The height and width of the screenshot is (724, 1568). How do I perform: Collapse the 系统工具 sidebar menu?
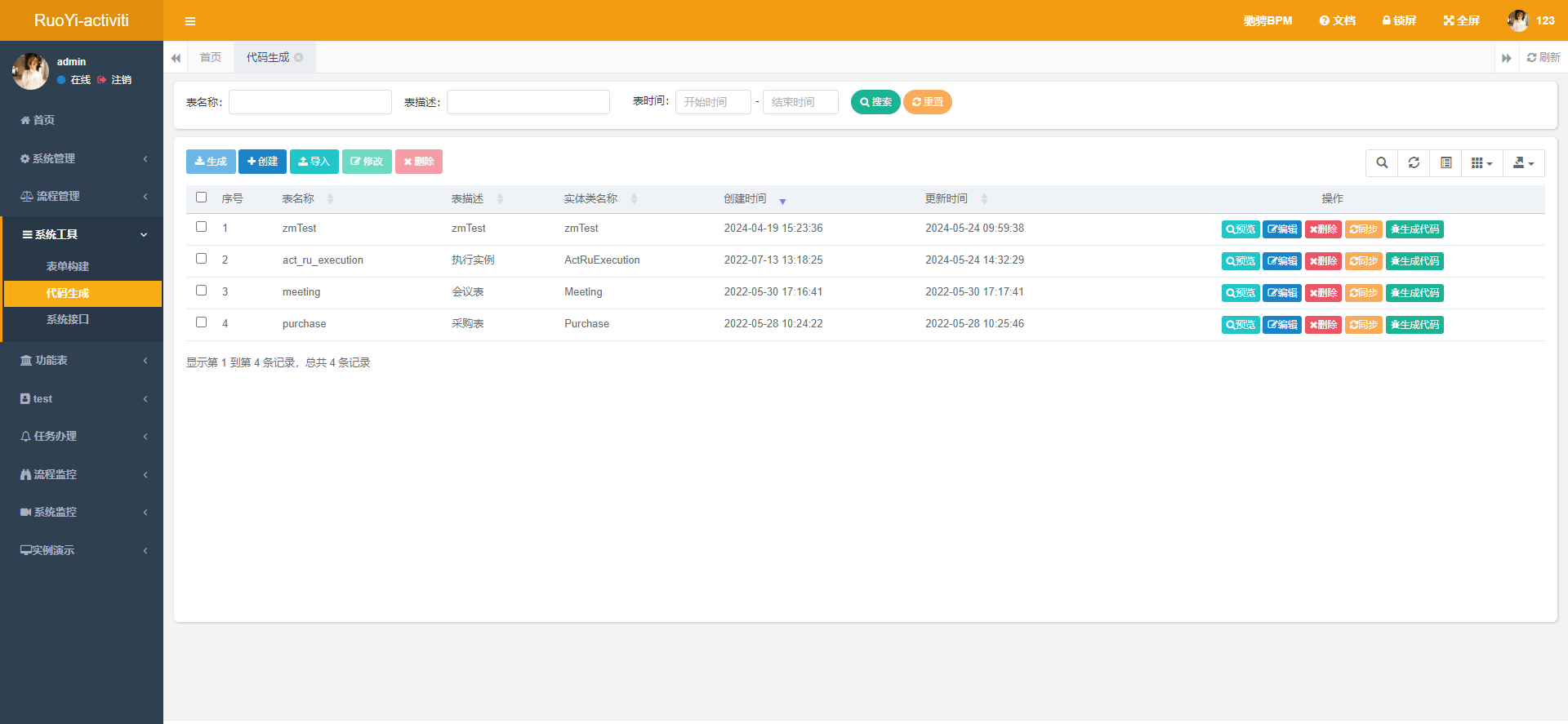click(82, 234)
